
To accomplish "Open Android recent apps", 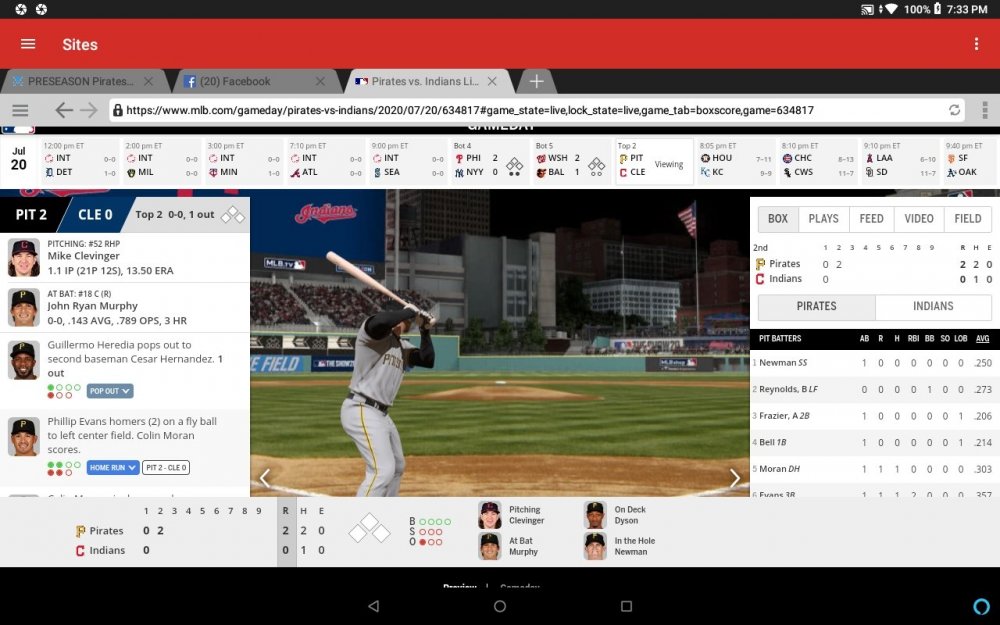I will pos(626,606).
